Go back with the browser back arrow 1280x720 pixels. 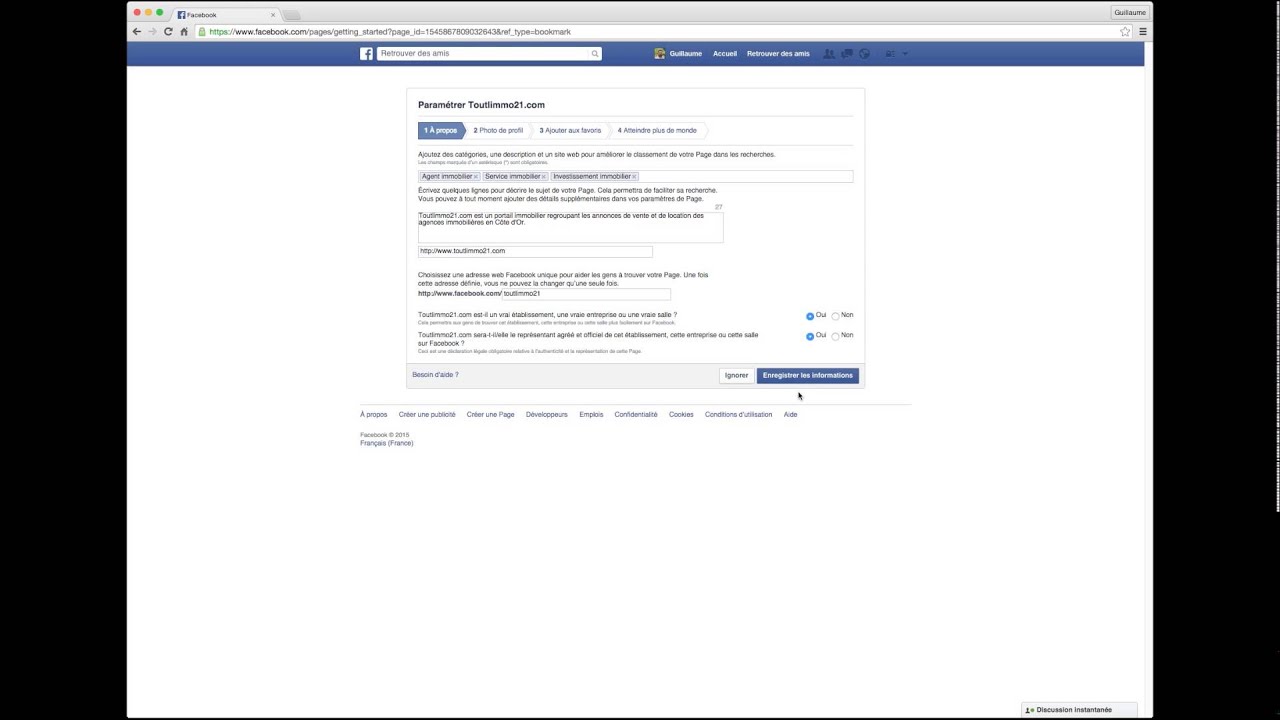coord(137,32)
